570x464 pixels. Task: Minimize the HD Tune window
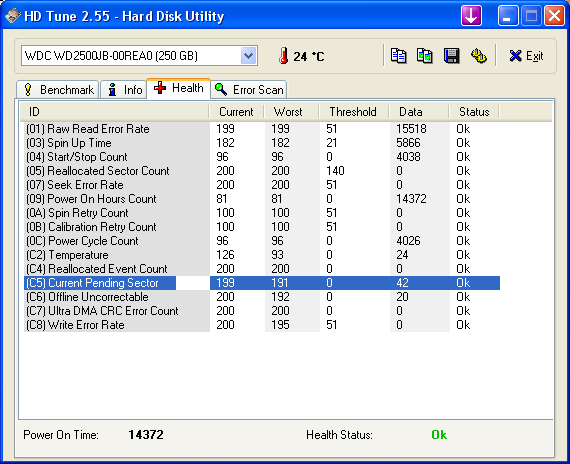click(508, 16)
